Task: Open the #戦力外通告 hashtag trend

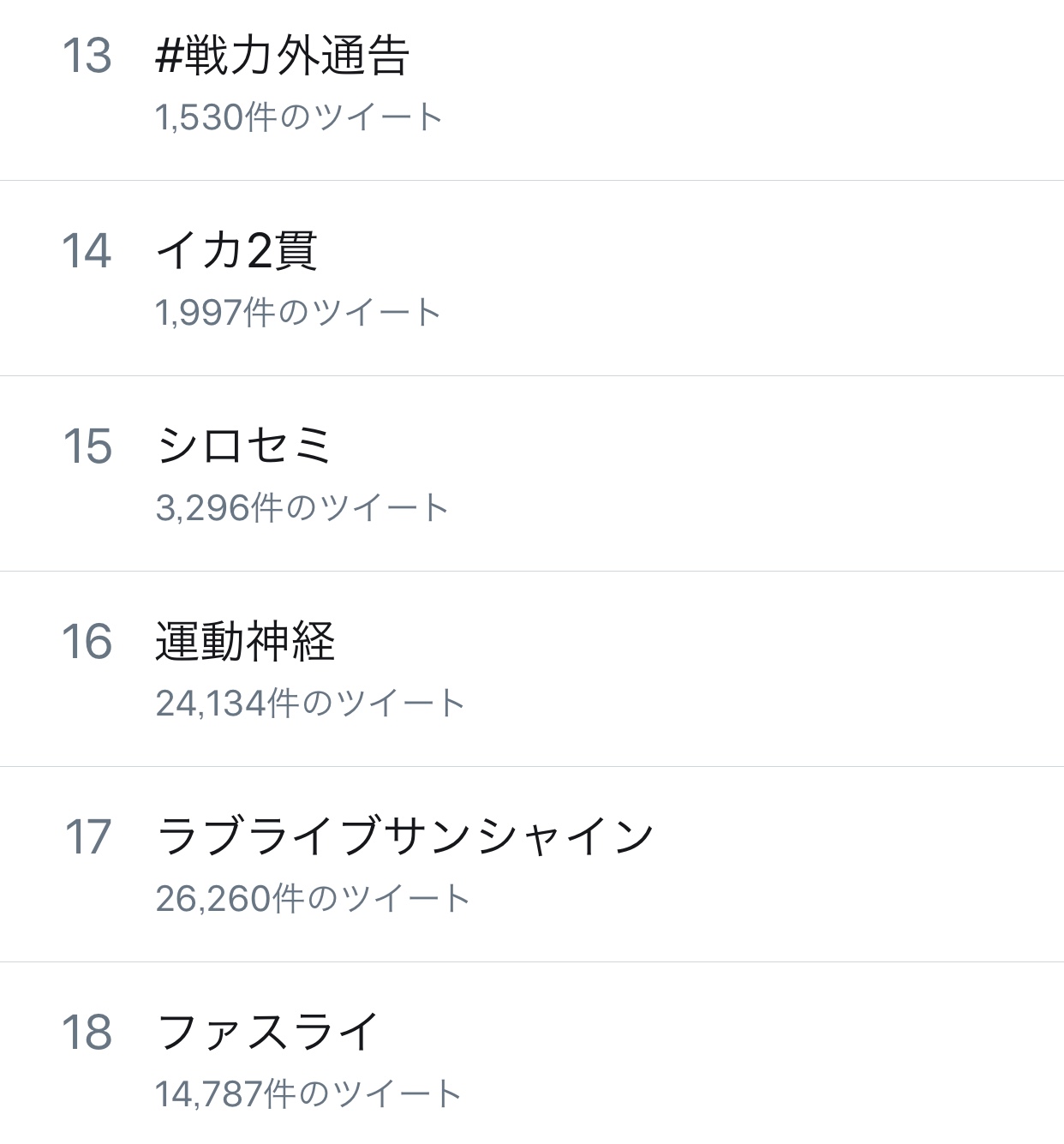Action: point(283,57)
